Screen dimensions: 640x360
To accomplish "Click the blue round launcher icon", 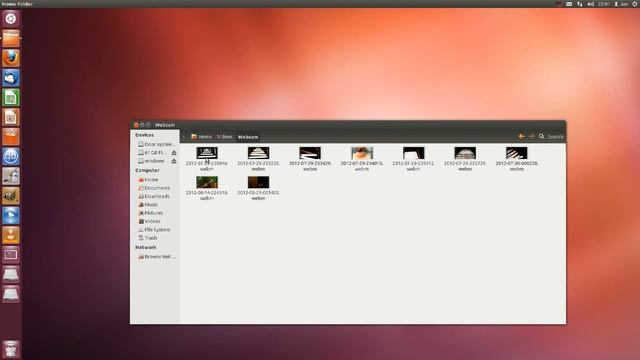I will click(x=11, y=156).
